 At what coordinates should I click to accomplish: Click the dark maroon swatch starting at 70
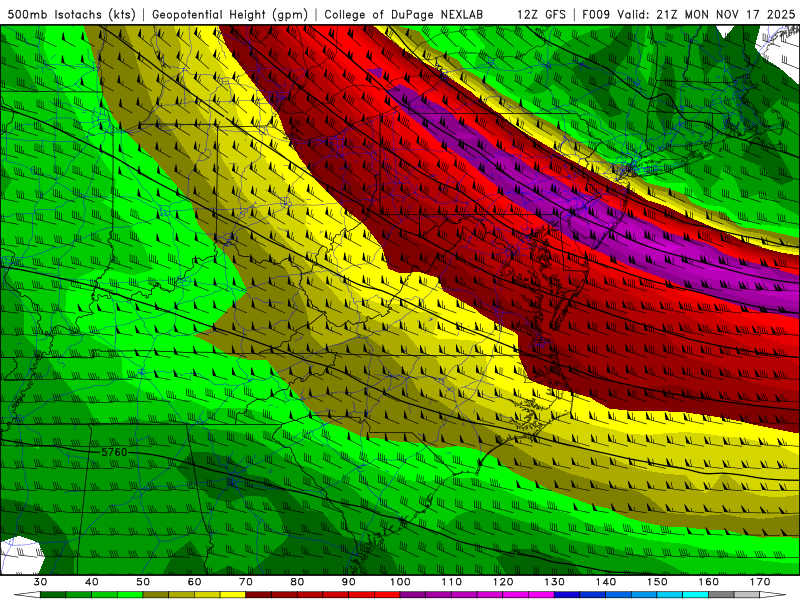click(x=259, y=594)
